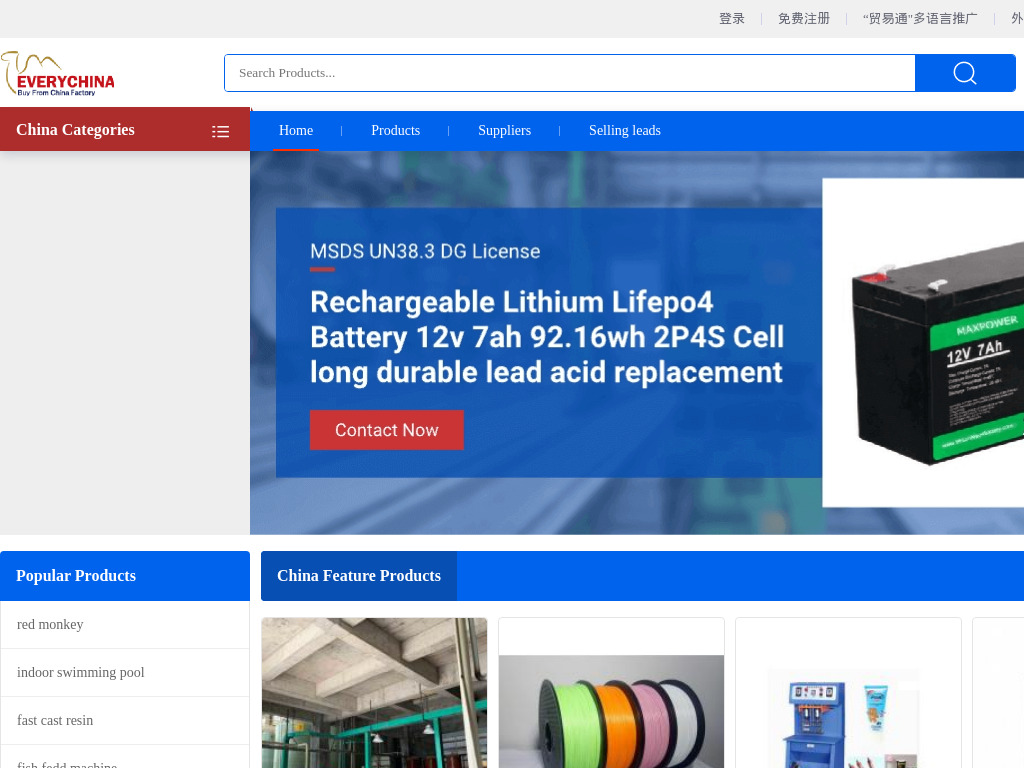
Task: Click the magnifier search button
Action: pyautogui.click(x=965, y=73)
